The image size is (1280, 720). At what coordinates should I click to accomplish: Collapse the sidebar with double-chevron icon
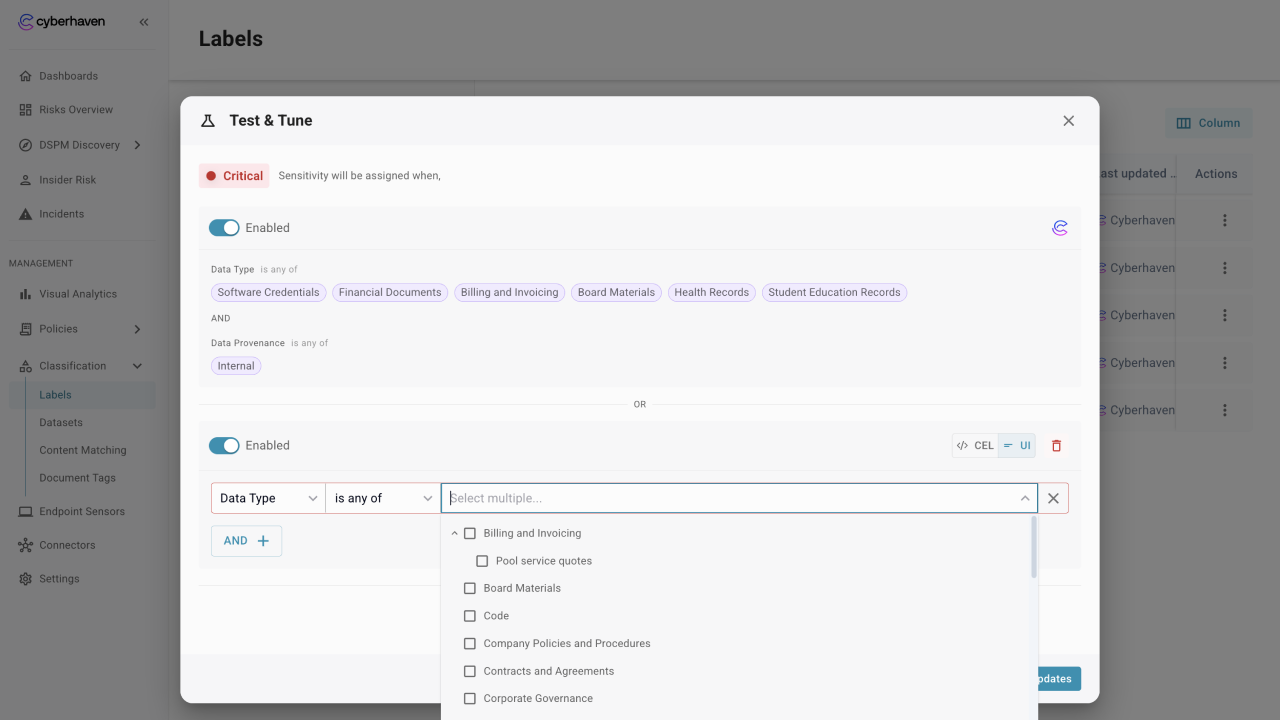pos(144,22)
